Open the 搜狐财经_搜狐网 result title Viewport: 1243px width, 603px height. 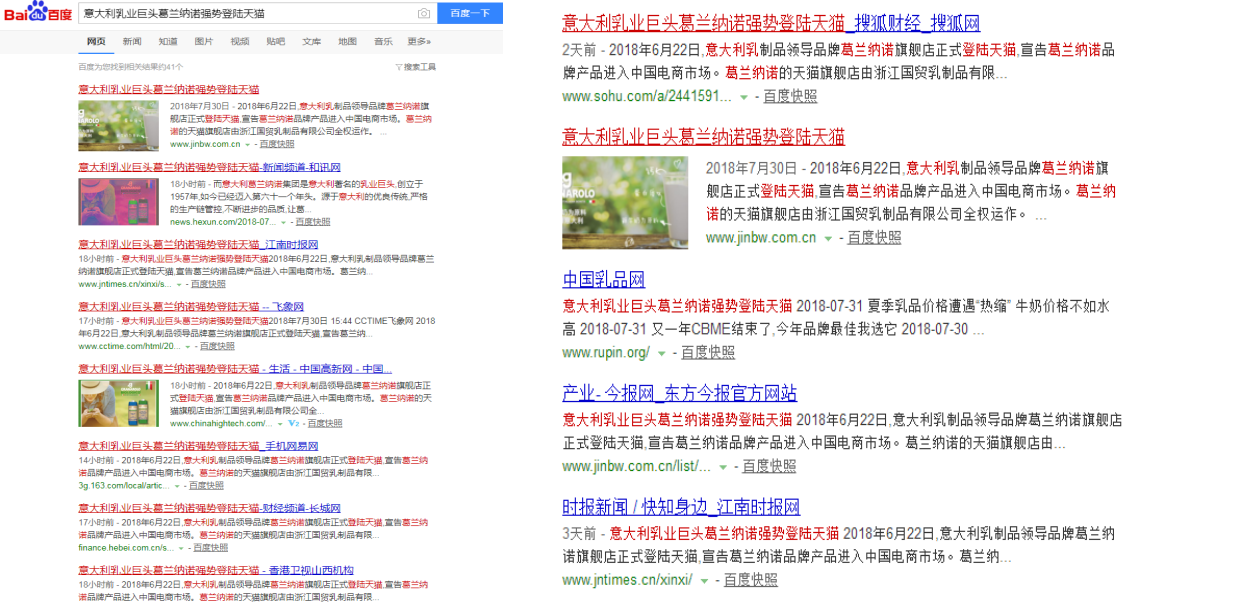[x=771, y=23]
